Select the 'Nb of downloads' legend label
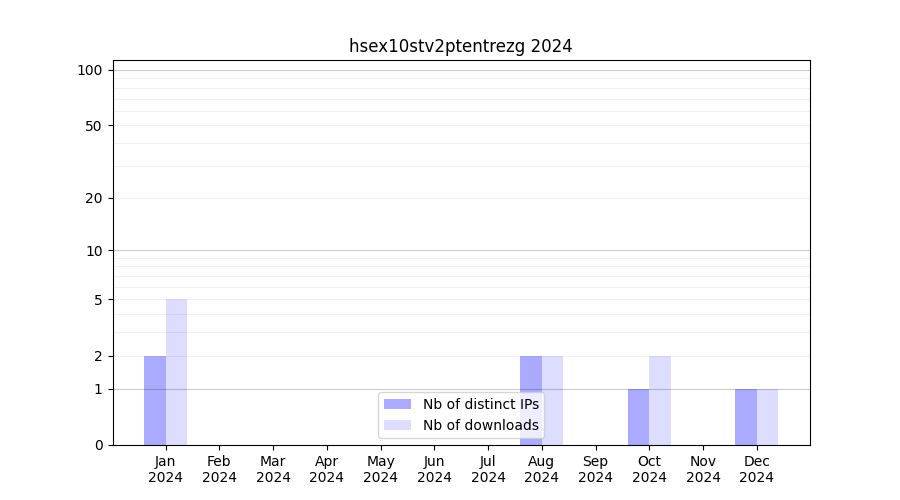 (x=480, y=425)
